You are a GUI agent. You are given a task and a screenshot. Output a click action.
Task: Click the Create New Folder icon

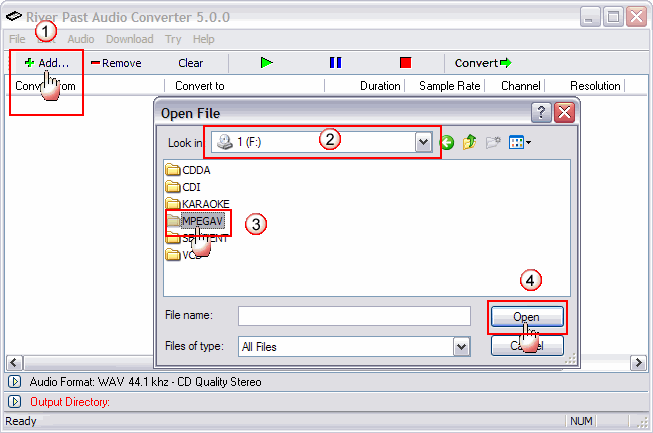[493, 142]
